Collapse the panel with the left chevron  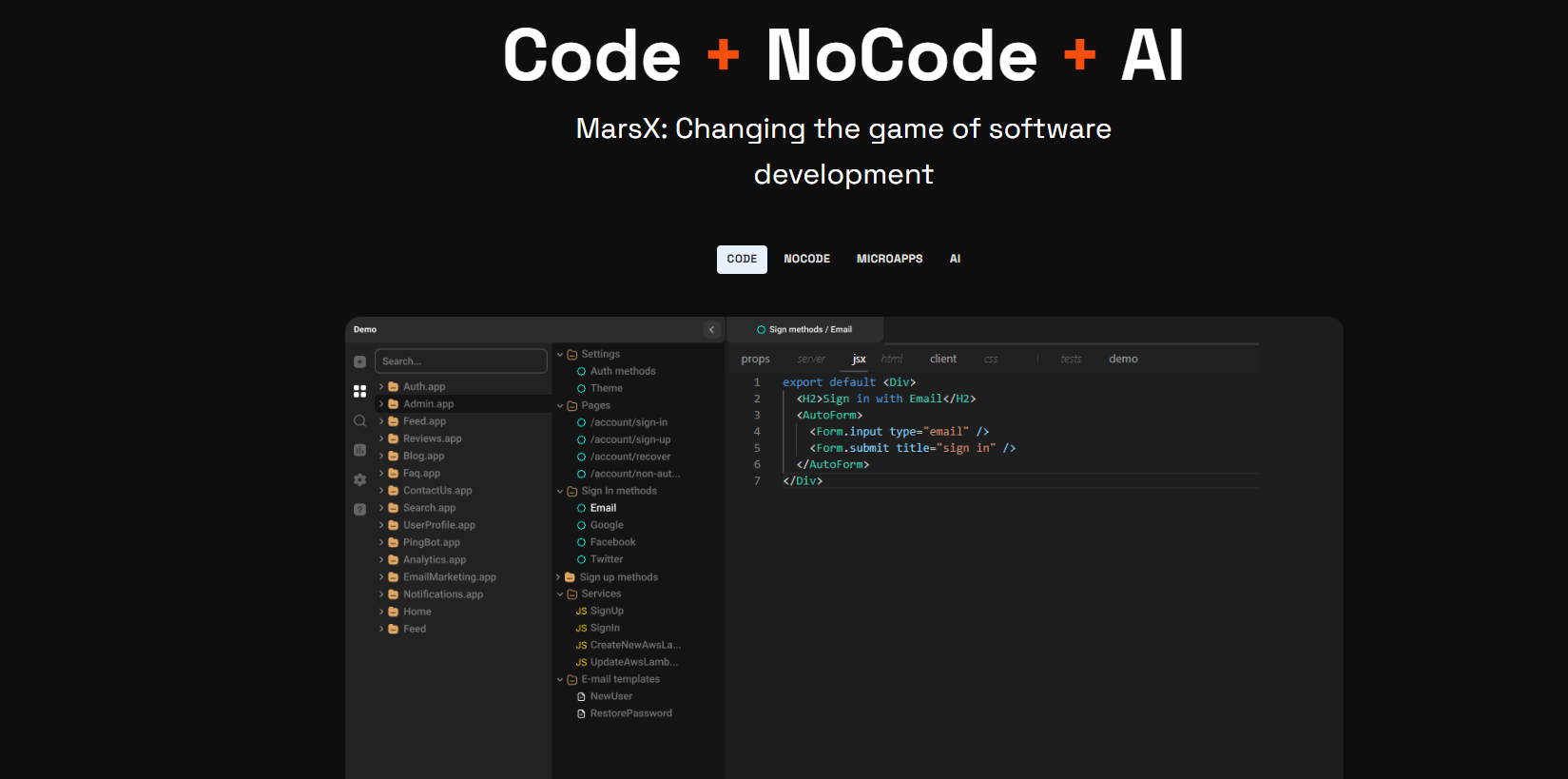(712, 330)
